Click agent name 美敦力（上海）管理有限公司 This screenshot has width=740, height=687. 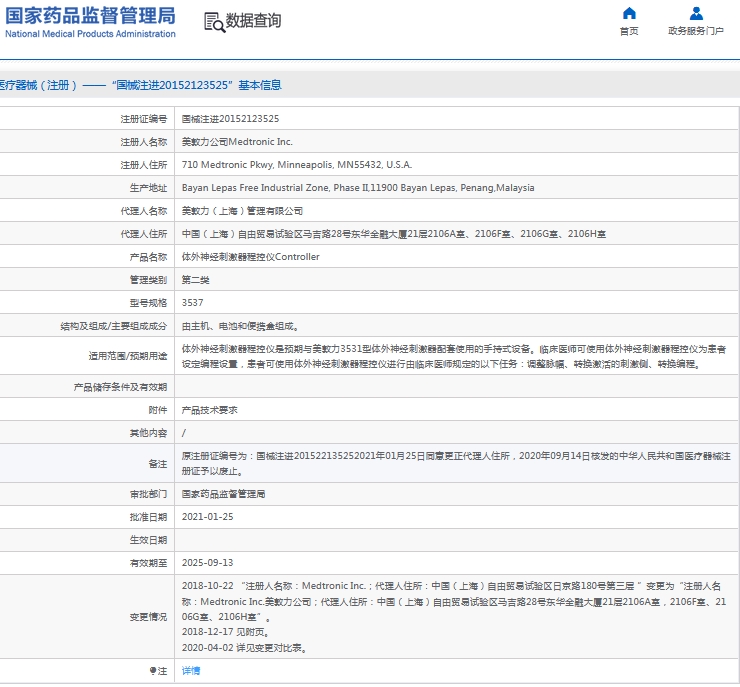pyautogui.click(x=242, y=211)
